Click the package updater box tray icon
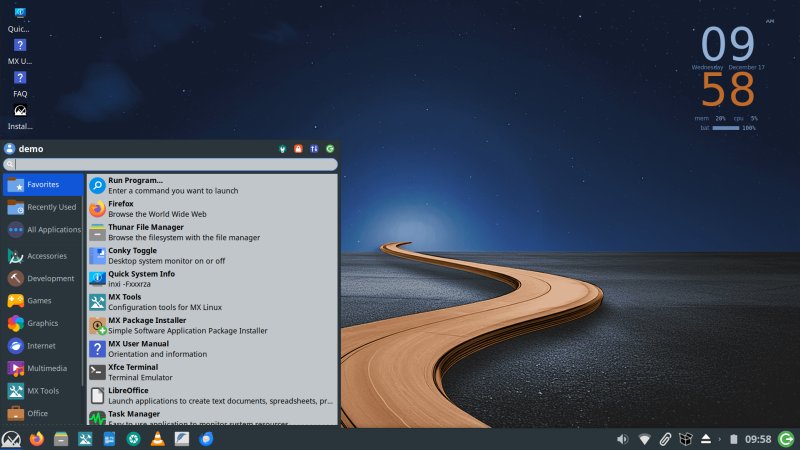The width and height of the screenshot is (800, 450). [x=685, y=439]
